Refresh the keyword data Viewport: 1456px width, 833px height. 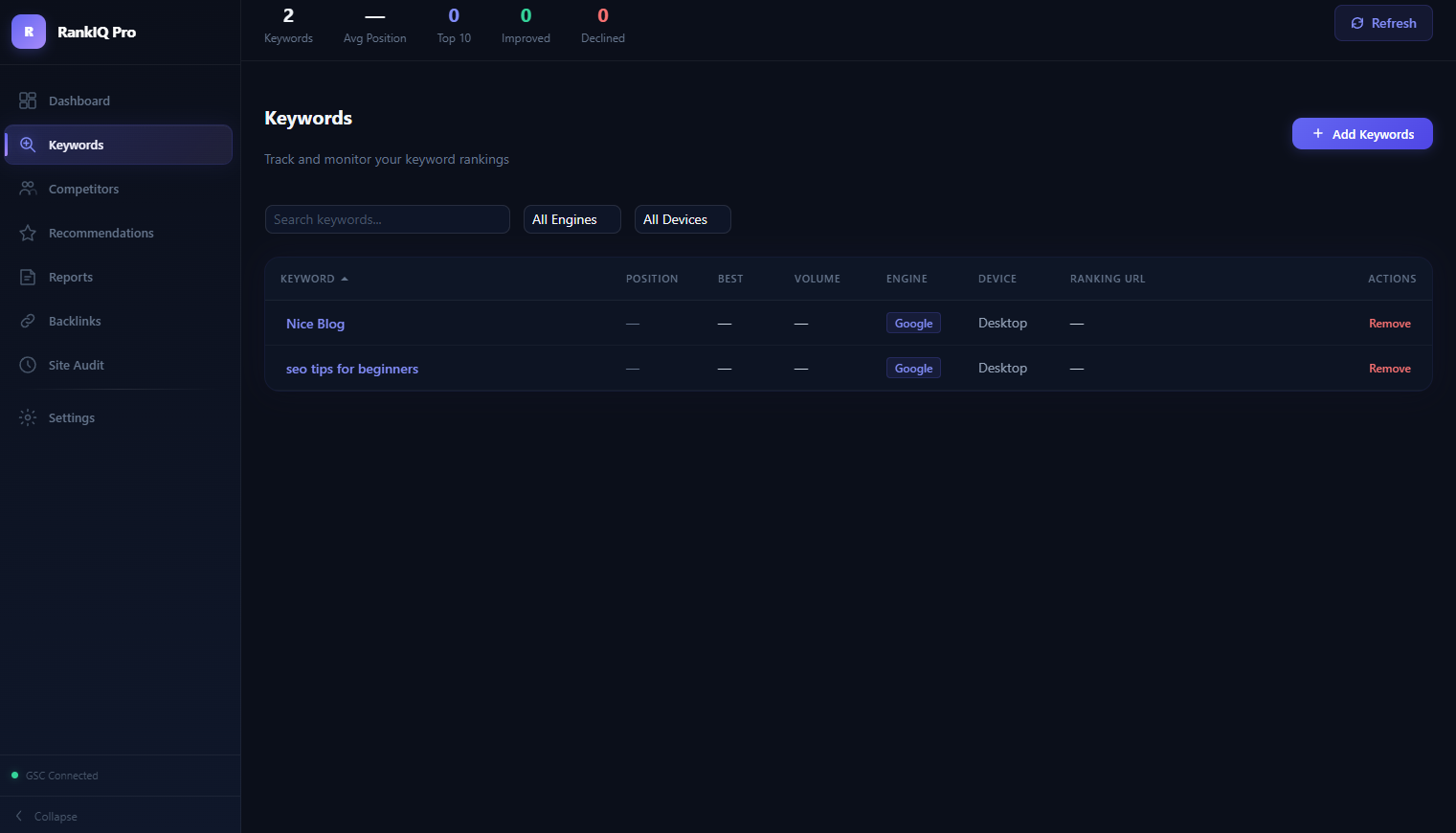(x=1382, y=23)
